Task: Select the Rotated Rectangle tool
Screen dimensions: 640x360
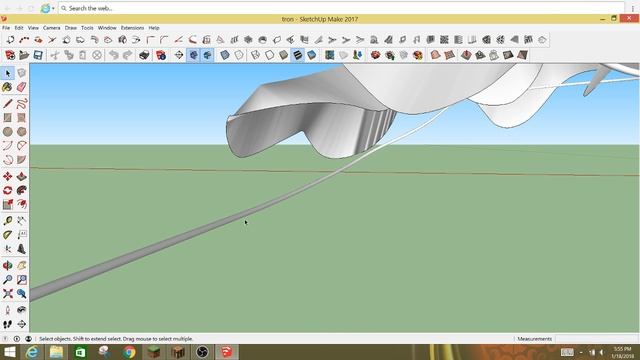Action: (22, 118)
